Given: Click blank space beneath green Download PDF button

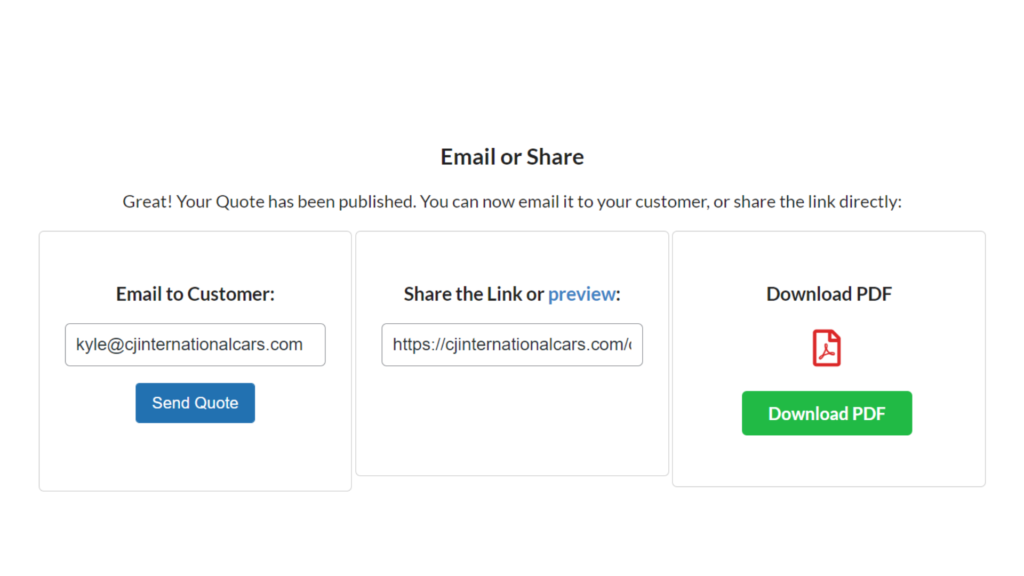Looking at the screenshot, I should click(x=826, y=460).
